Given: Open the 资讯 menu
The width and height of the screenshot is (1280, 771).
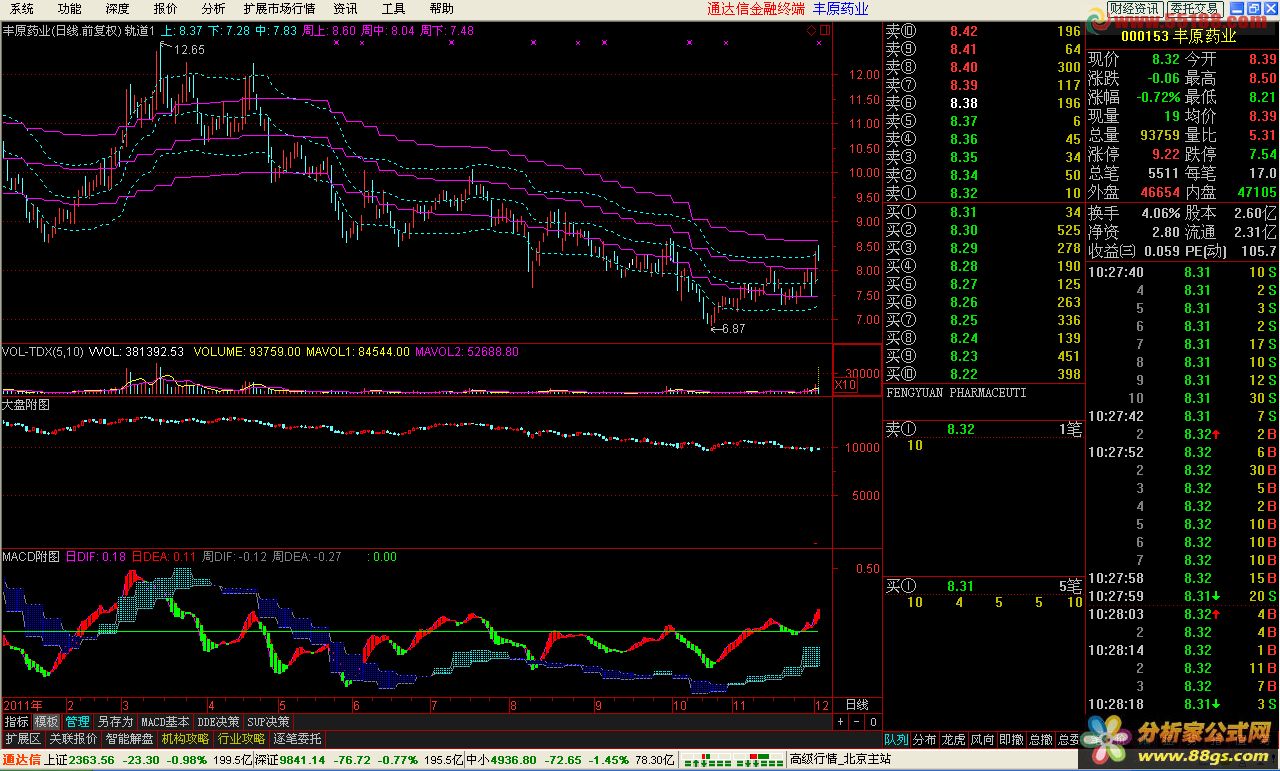Looking at the screenshot, I should click(x=345, y=8).
